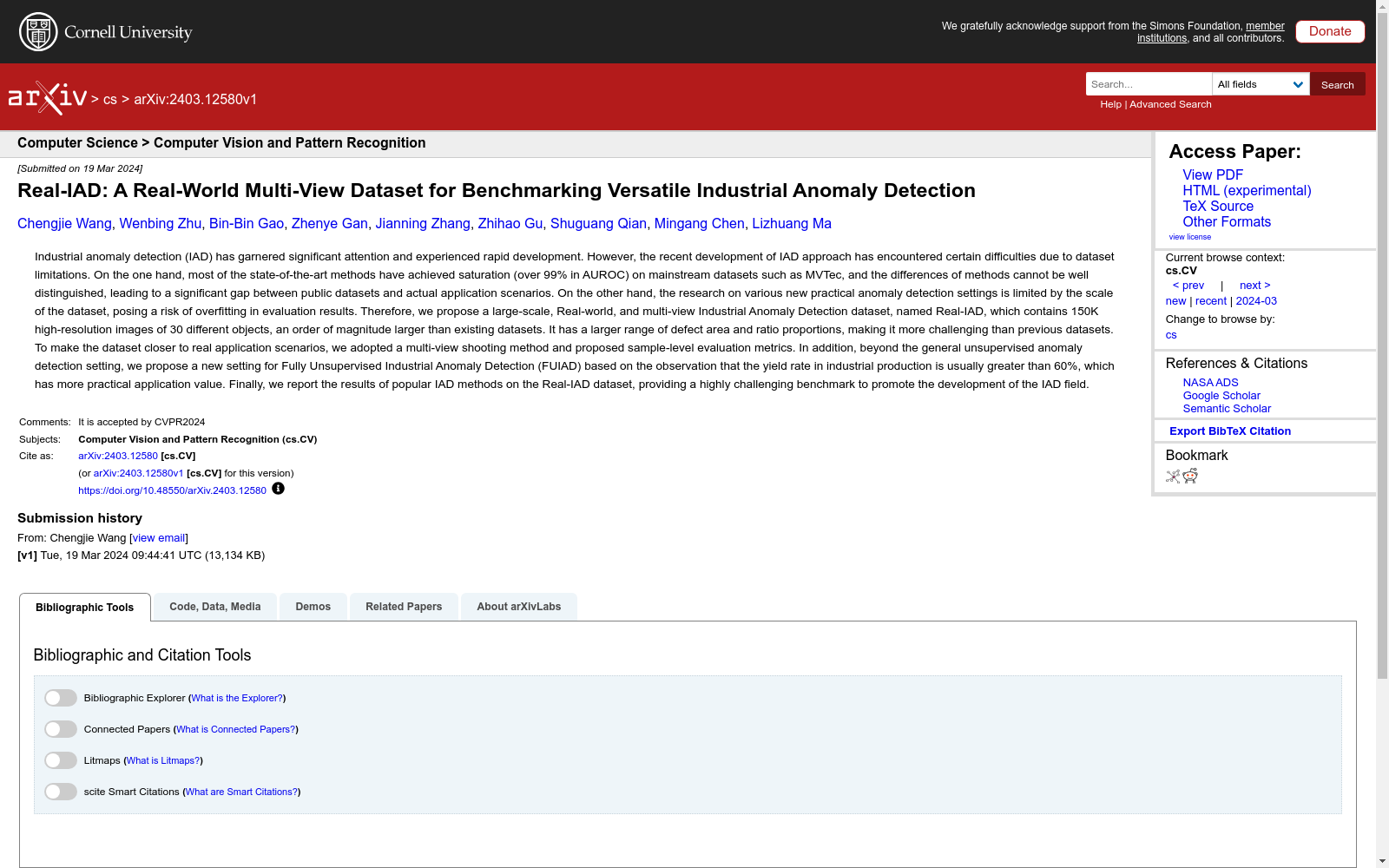Open author Zhenye Gan's page
The width and height of the screenshot is (1389, 868).
pos(329,224)
